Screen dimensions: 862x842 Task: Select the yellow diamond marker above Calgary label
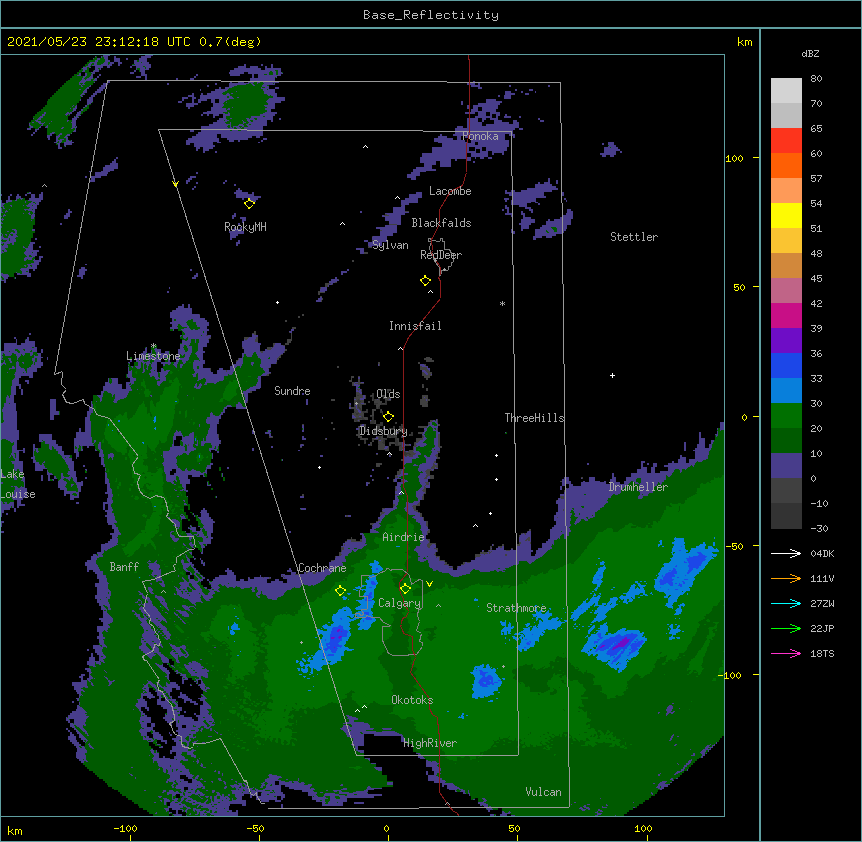click(x=405, y=589)
